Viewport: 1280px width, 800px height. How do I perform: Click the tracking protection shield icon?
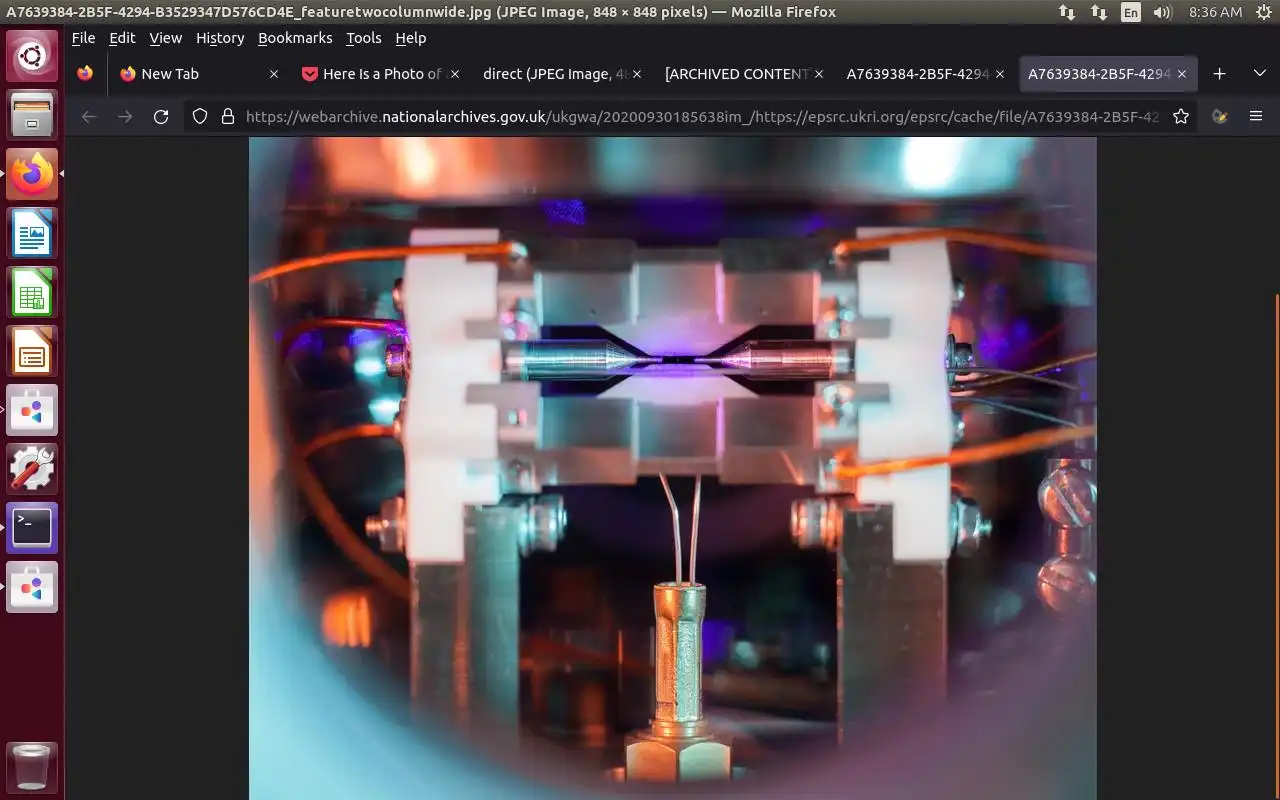[200, 117]
